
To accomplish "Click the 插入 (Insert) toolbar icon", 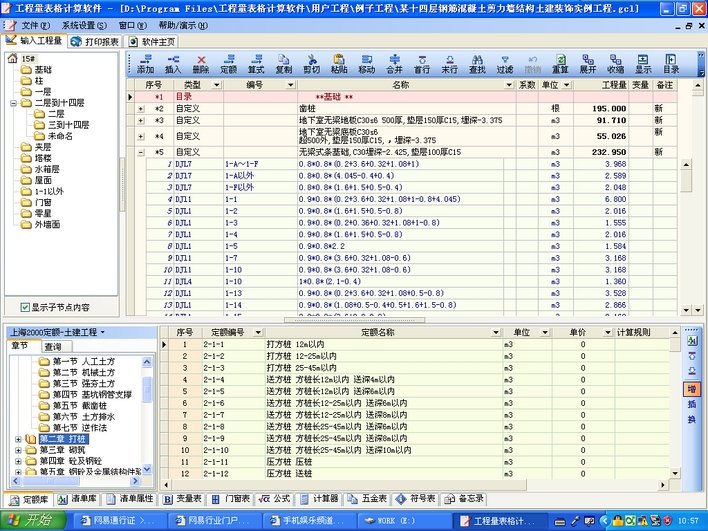I will 173,64.
